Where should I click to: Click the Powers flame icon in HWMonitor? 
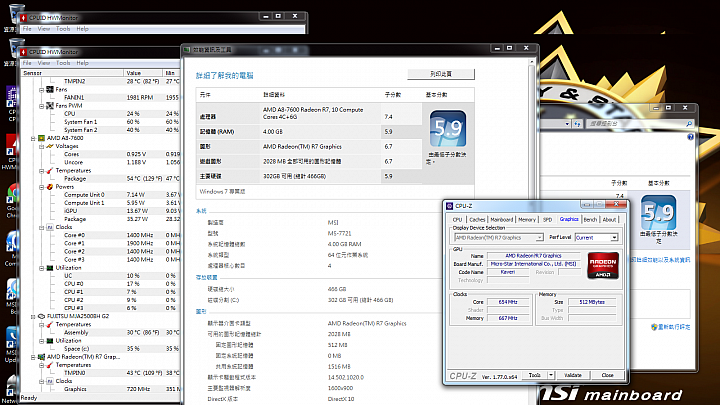[x=50, y=187]
